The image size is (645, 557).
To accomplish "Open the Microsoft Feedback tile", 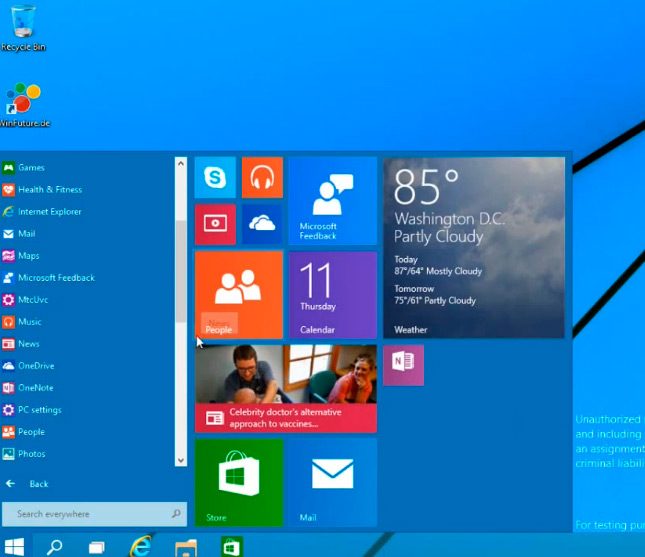I will pos(333,201).
